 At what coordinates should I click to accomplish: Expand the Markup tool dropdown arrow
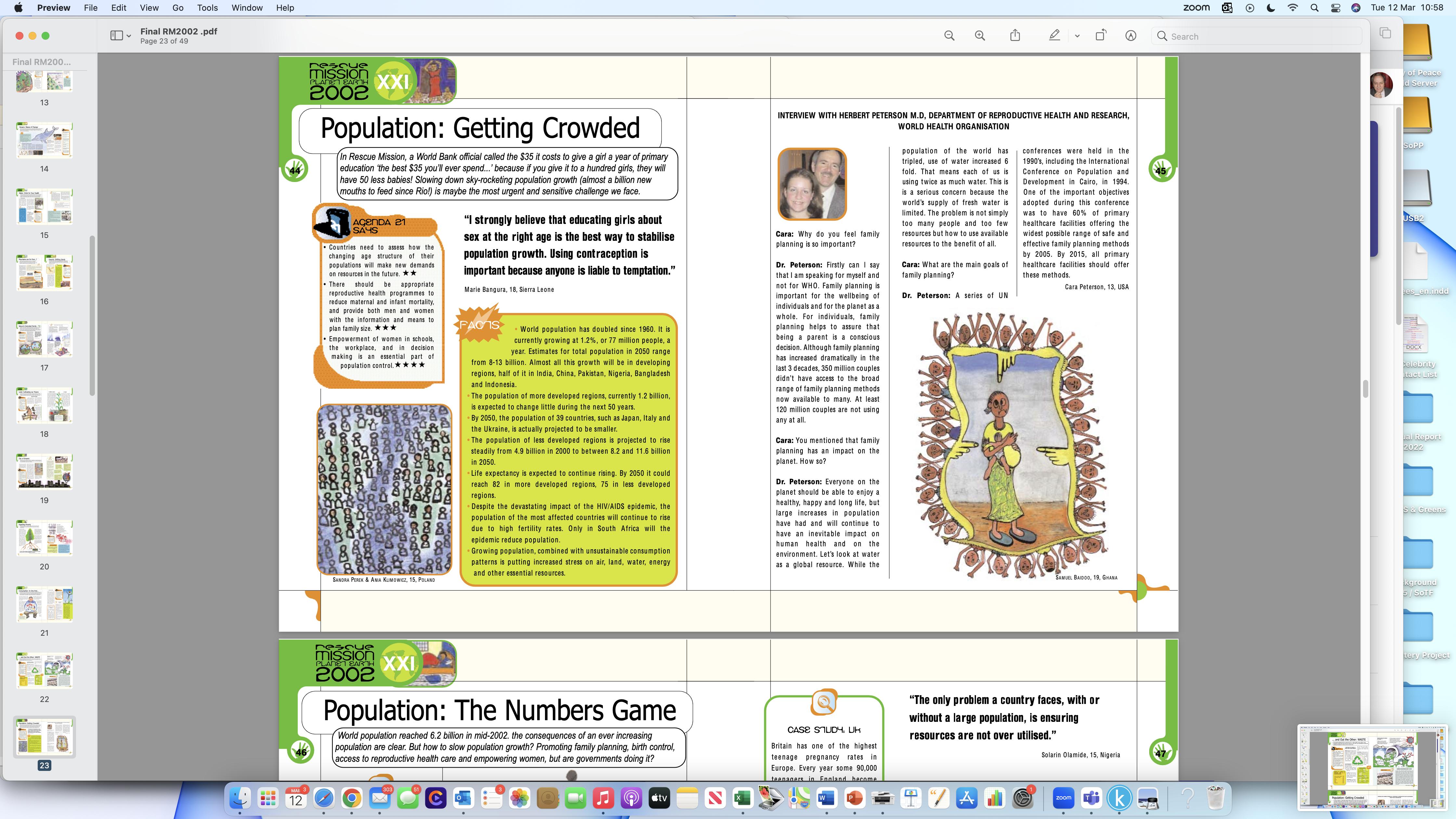[x=1077, y=36]
